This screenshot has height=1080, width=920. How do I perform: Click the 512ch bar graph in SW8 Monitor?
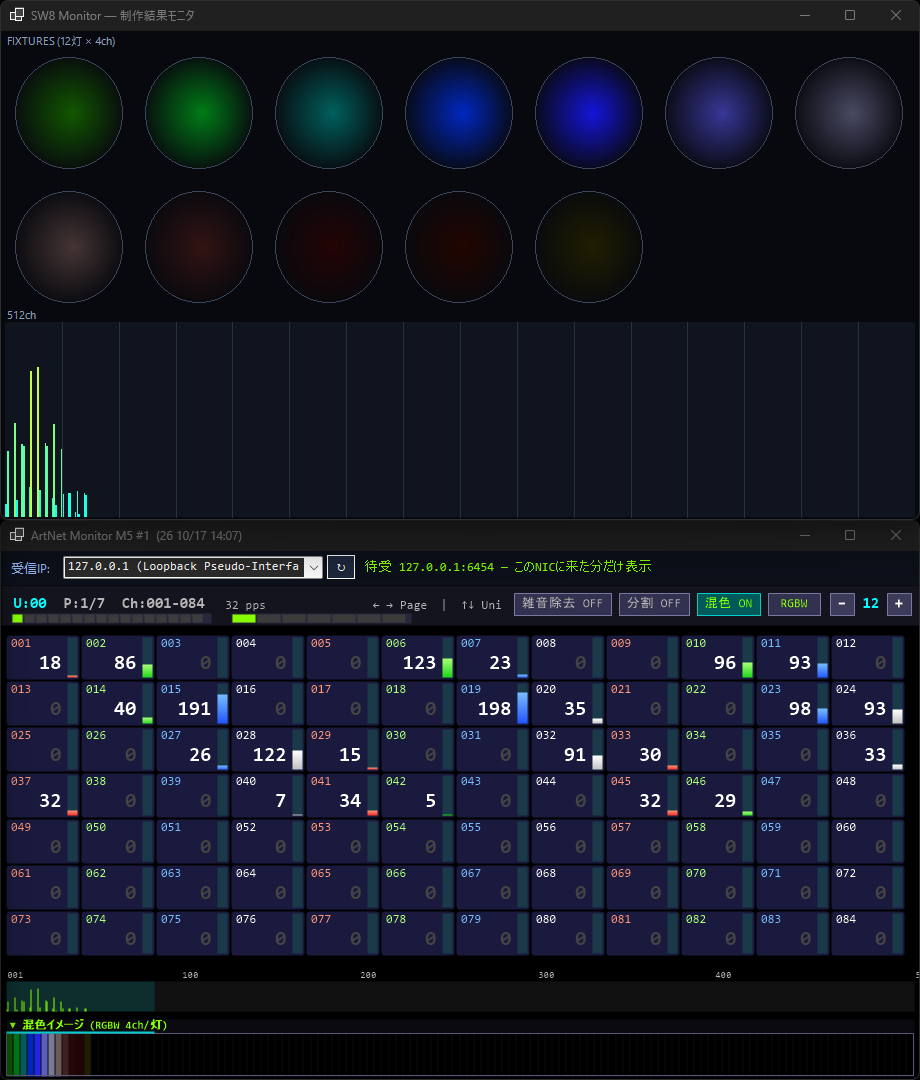pyautogui.click(x=460, y=419)
